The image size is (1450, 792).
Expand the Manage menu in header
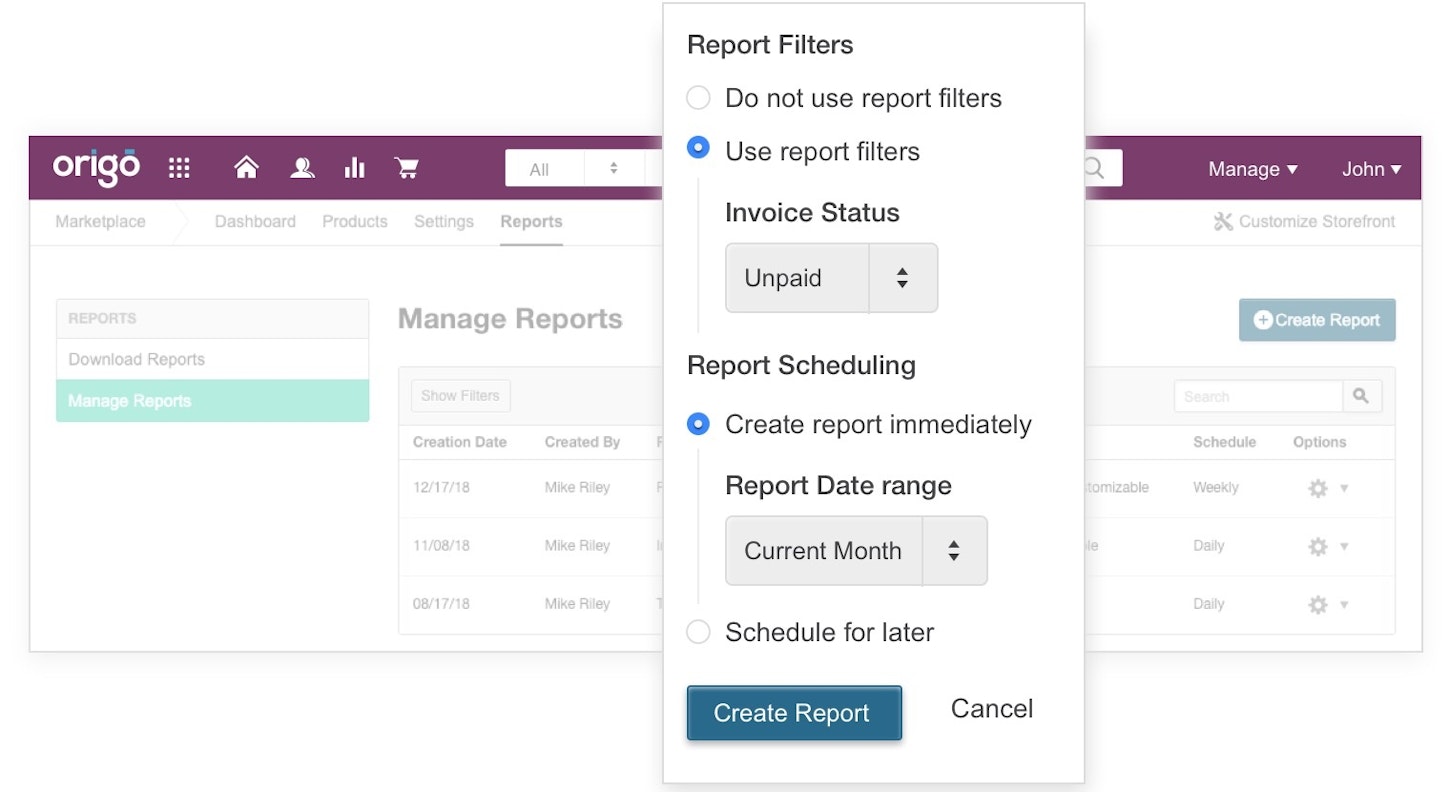pyautogui.click(x=1252, y=169)
